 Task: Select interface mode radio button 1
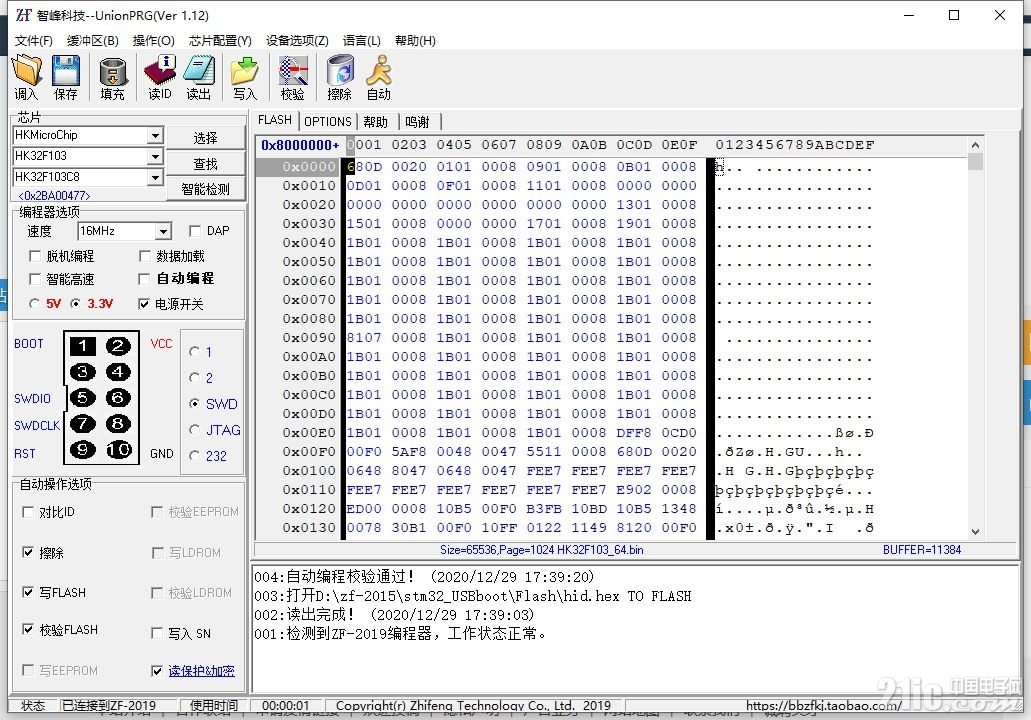tap(194, 352)
